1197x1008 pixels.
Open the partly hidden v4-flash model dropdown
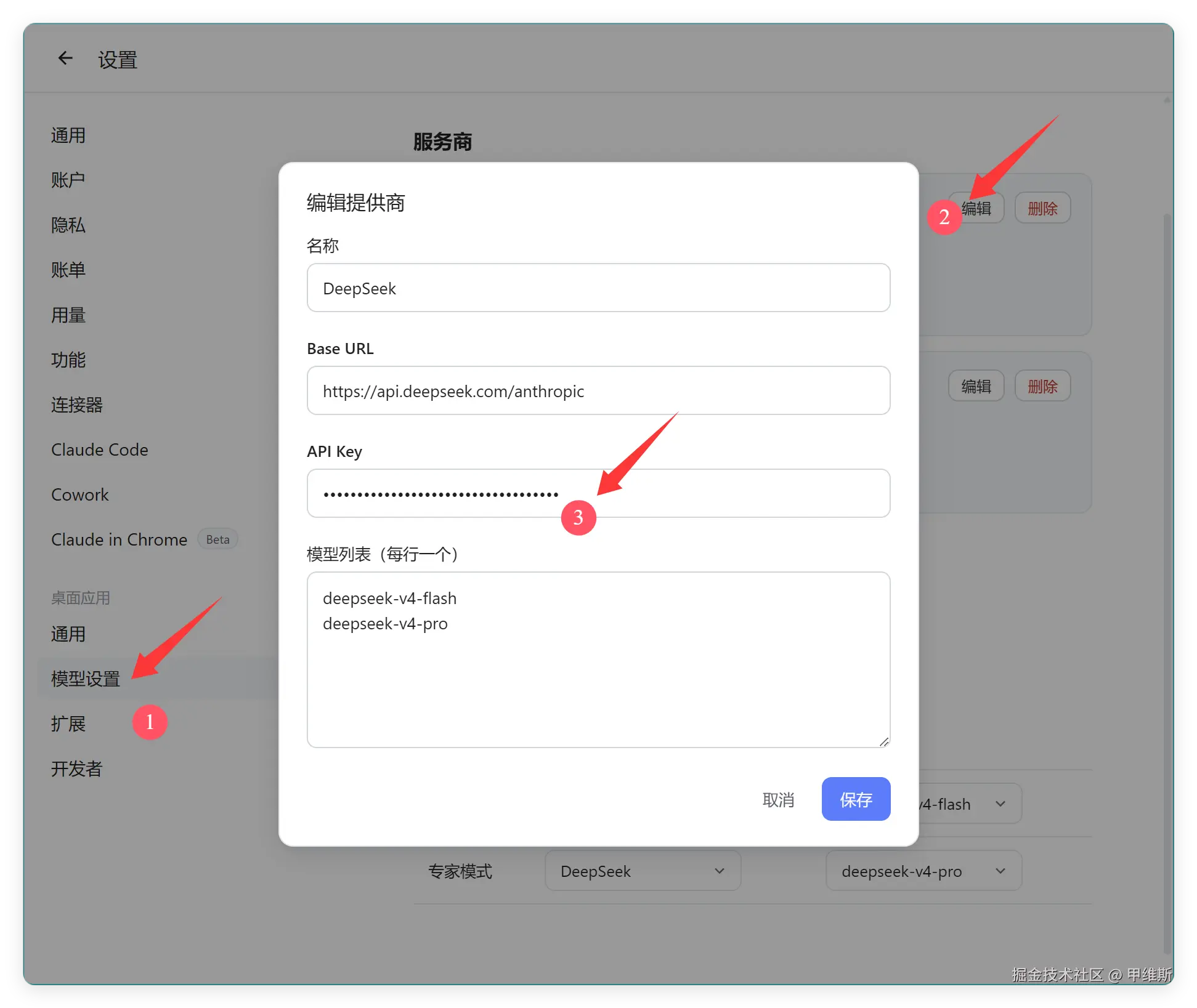click(x=970, y=804)
